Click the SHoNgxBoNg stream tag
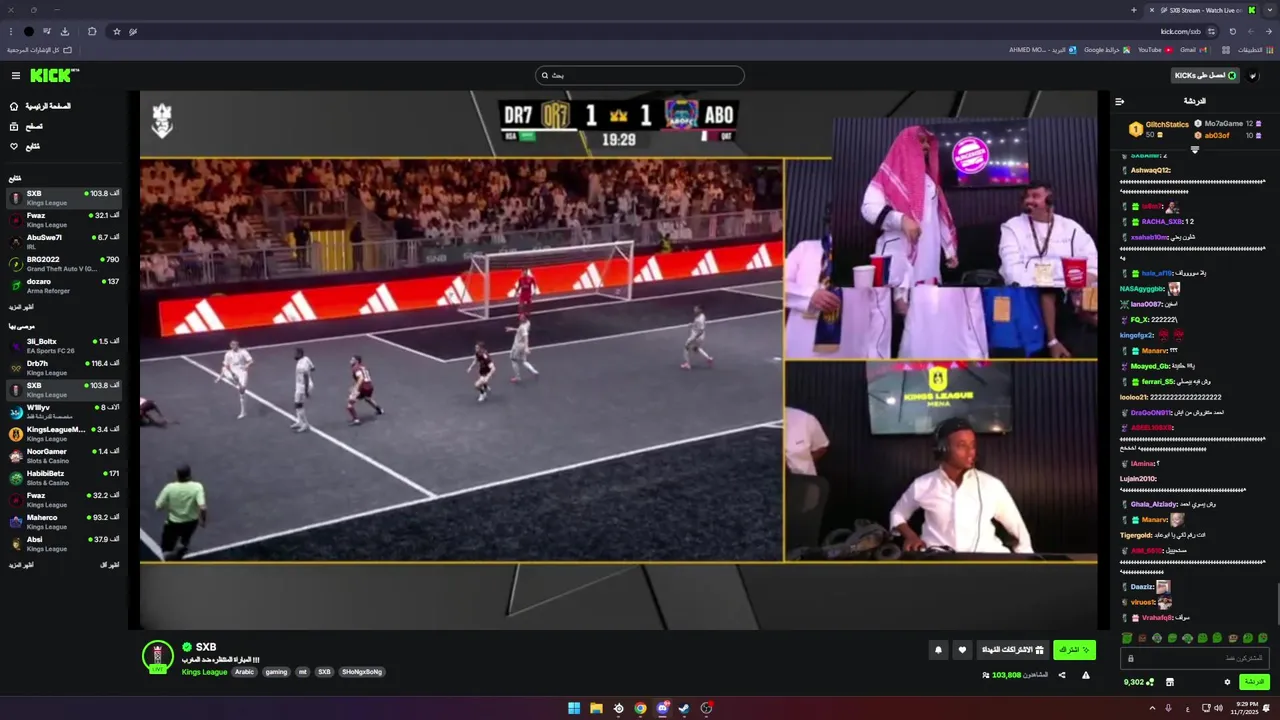This screenshot has height=720, width=1280. [362, 672]
